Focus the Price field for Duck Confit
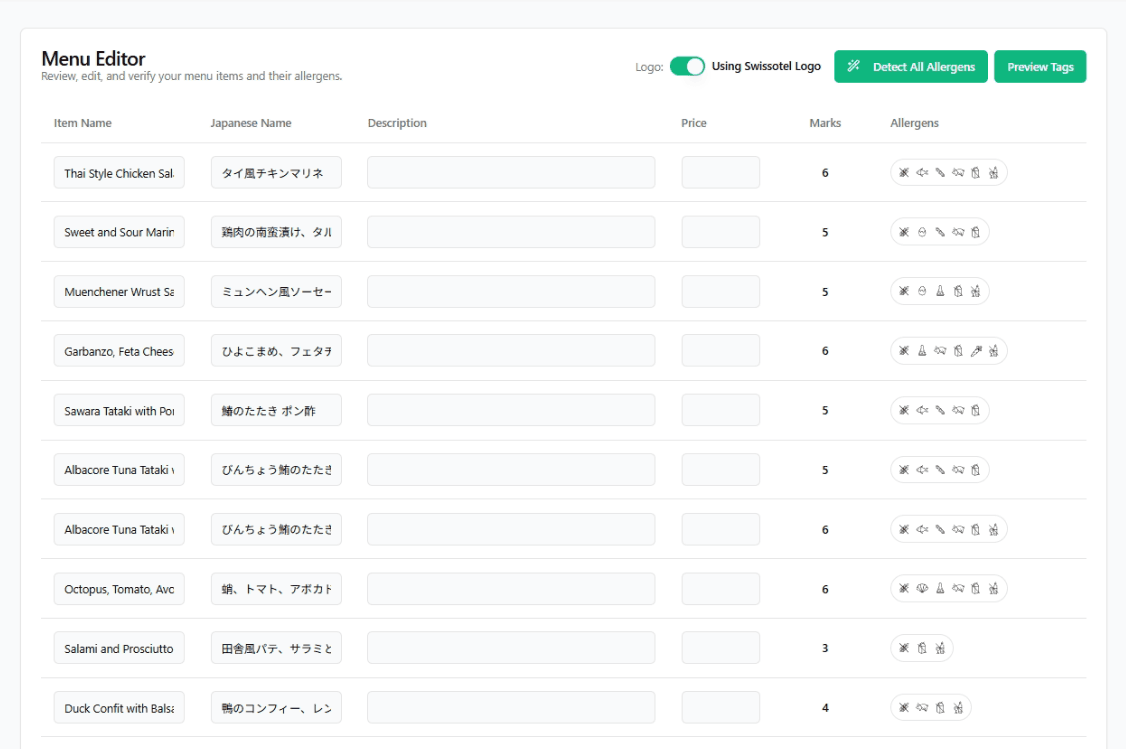1126x749 pixels. [x=720, y=708]
